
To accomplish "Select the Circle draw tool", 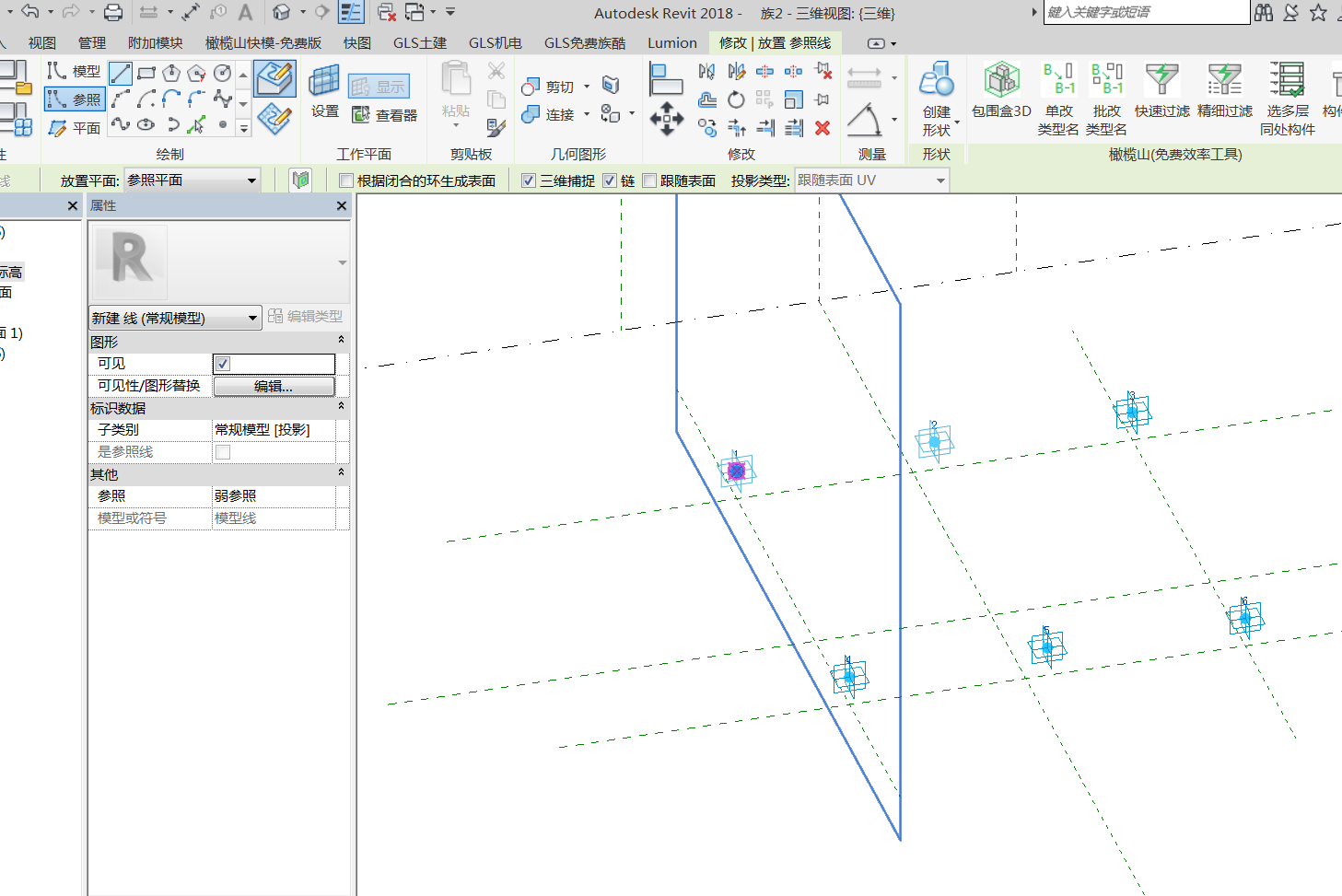I will coord(222,73).
